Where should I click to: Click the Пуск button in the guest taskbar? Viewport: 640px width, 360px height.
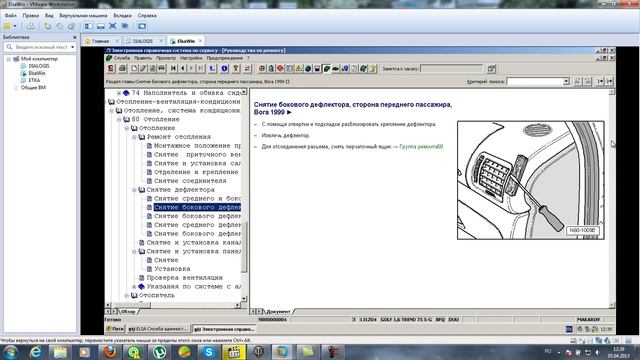pos(115,329)
